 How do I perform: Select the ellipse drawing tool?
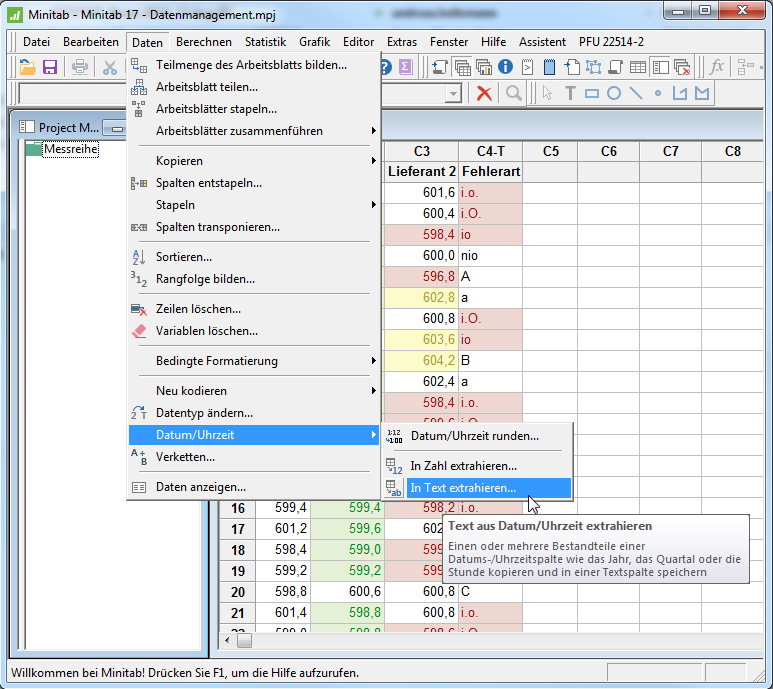click(614, 93)
